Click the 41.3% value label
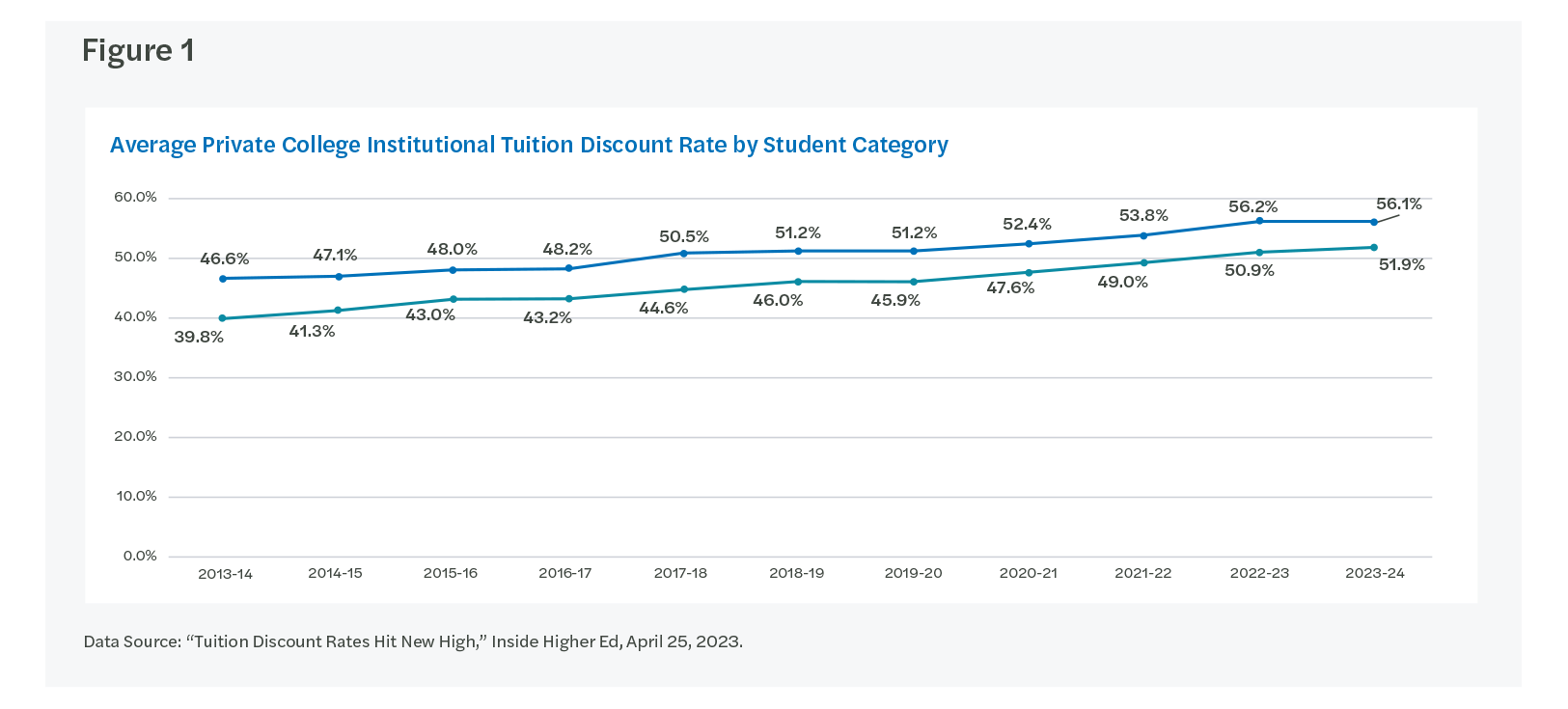Viewport: 1568px width, 709px height. point(312,331)
